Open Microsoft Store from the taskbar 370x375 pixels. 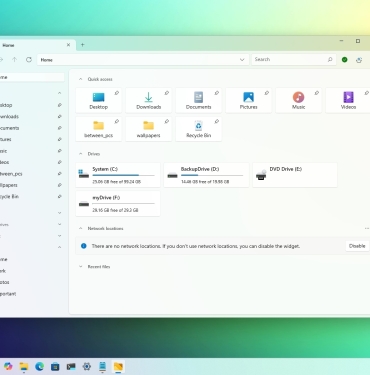point(55,367)
